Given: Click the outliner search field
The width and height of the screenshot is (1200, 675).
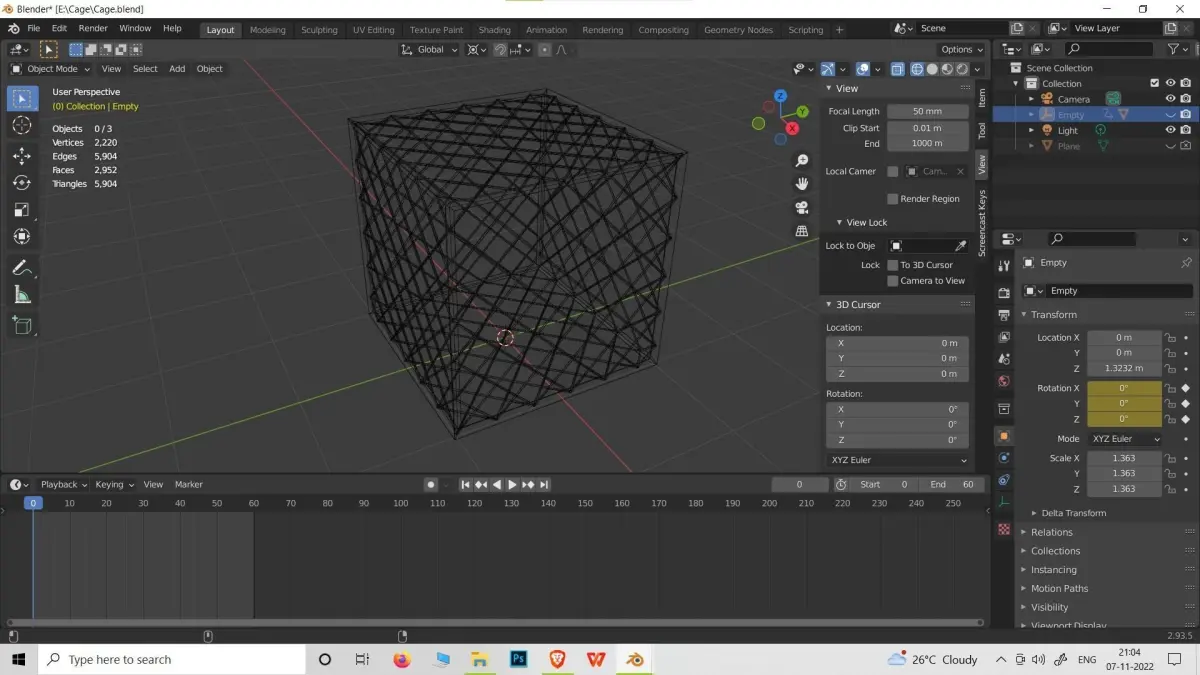Looking at the screenshot, I should click(x=1108, y=48).
